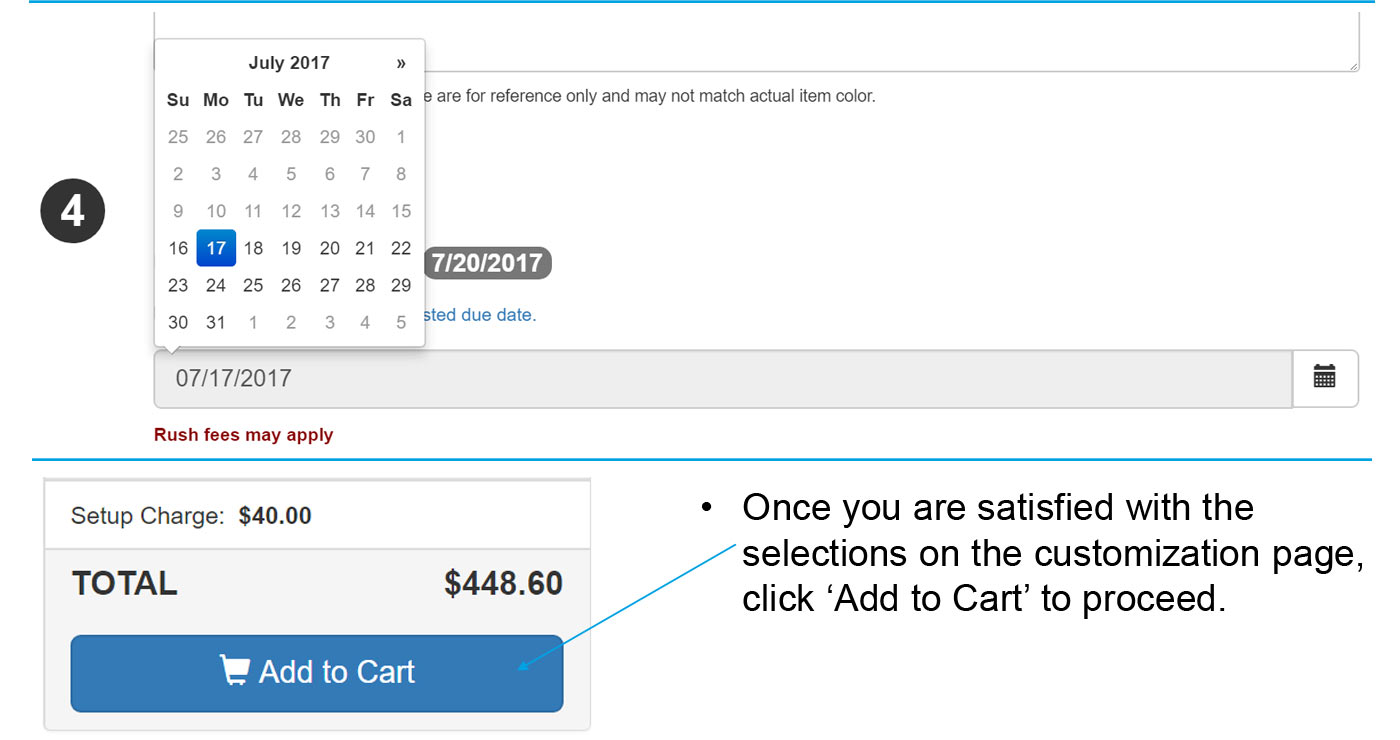Click the large text area at top

[890, 40]
